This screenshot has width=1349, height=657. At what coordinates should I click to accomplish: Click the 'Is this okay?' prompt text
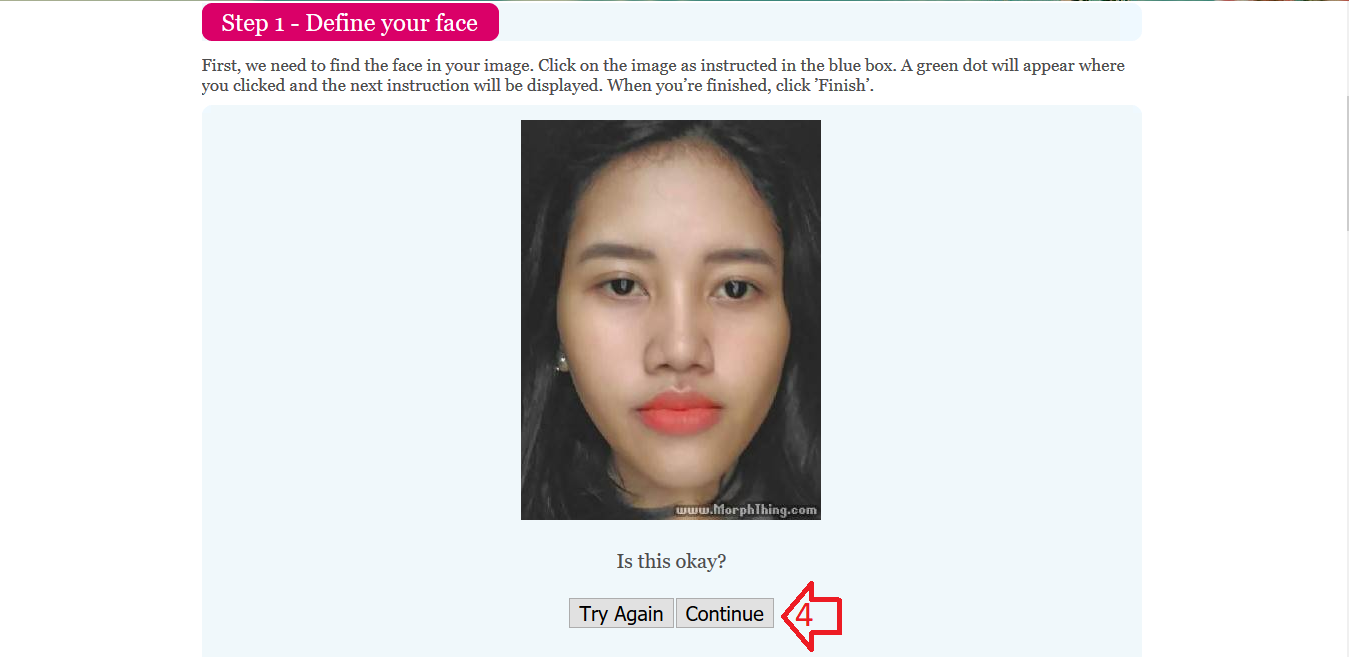[672, 561]
